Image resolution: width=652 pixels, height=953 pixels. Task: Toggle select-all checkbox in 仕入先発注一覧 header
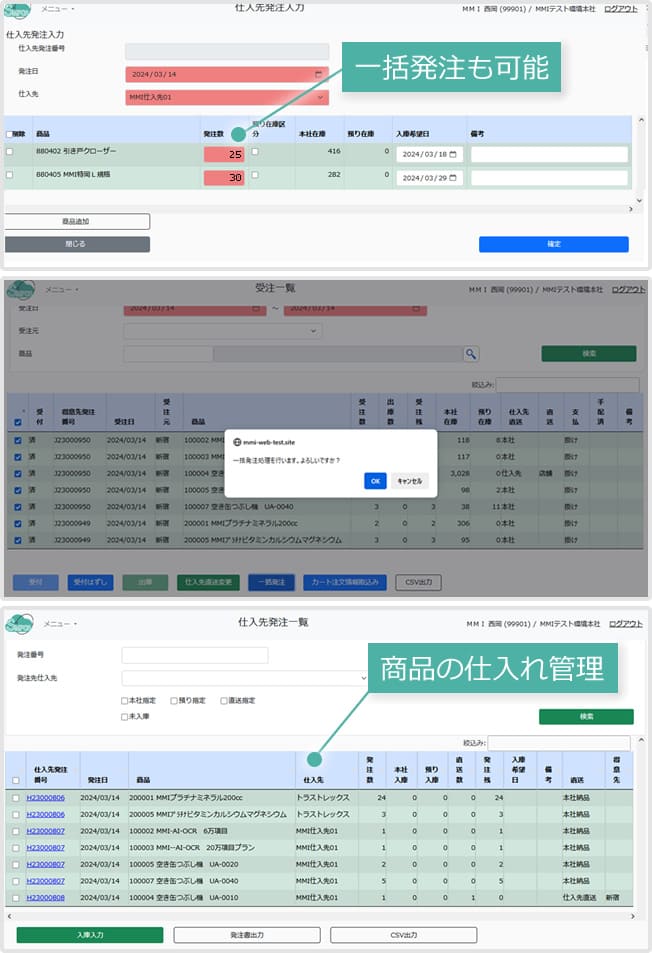16,780
